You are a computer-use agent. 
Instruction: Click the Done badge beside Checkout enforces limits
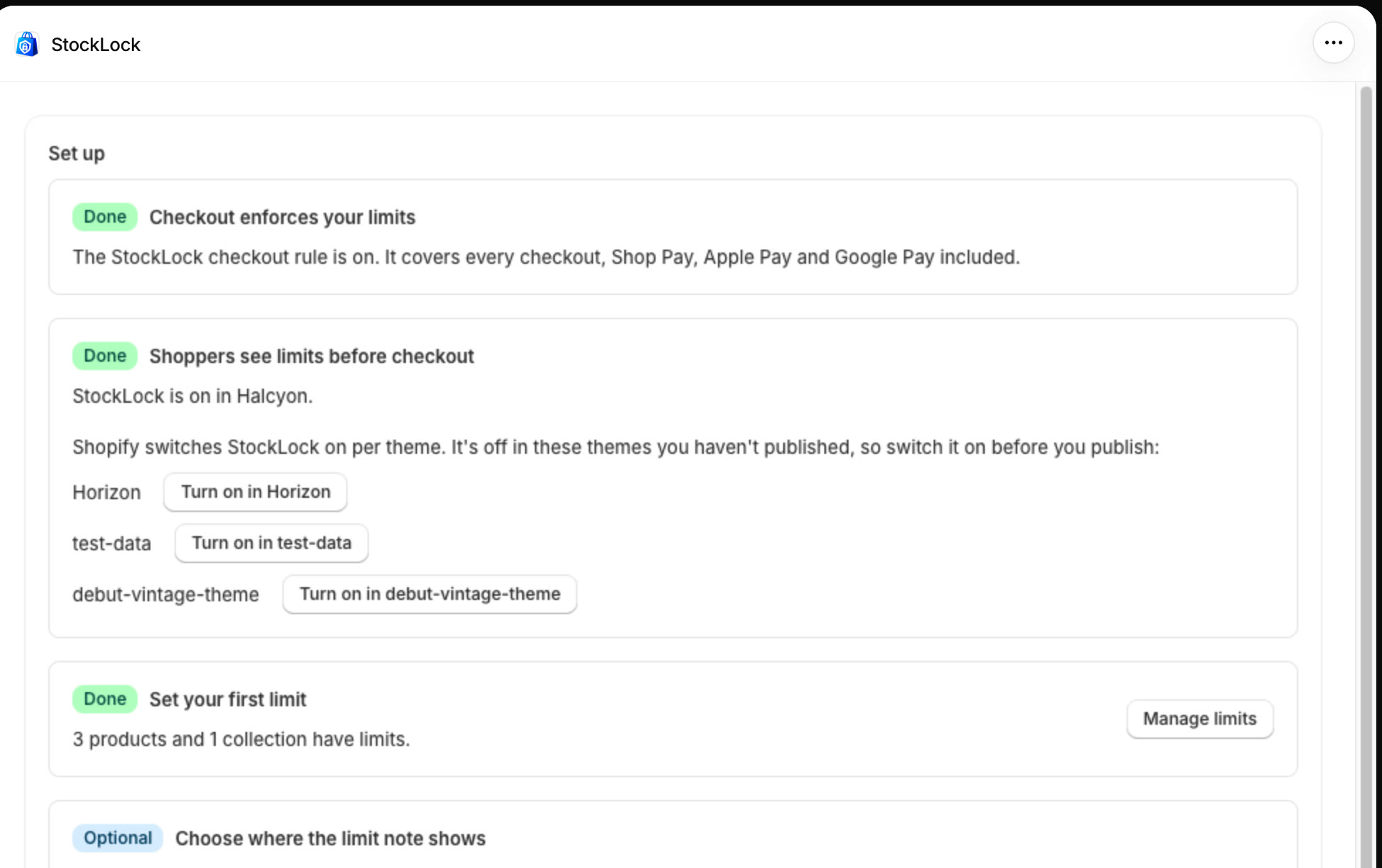(x=105, y=217)
